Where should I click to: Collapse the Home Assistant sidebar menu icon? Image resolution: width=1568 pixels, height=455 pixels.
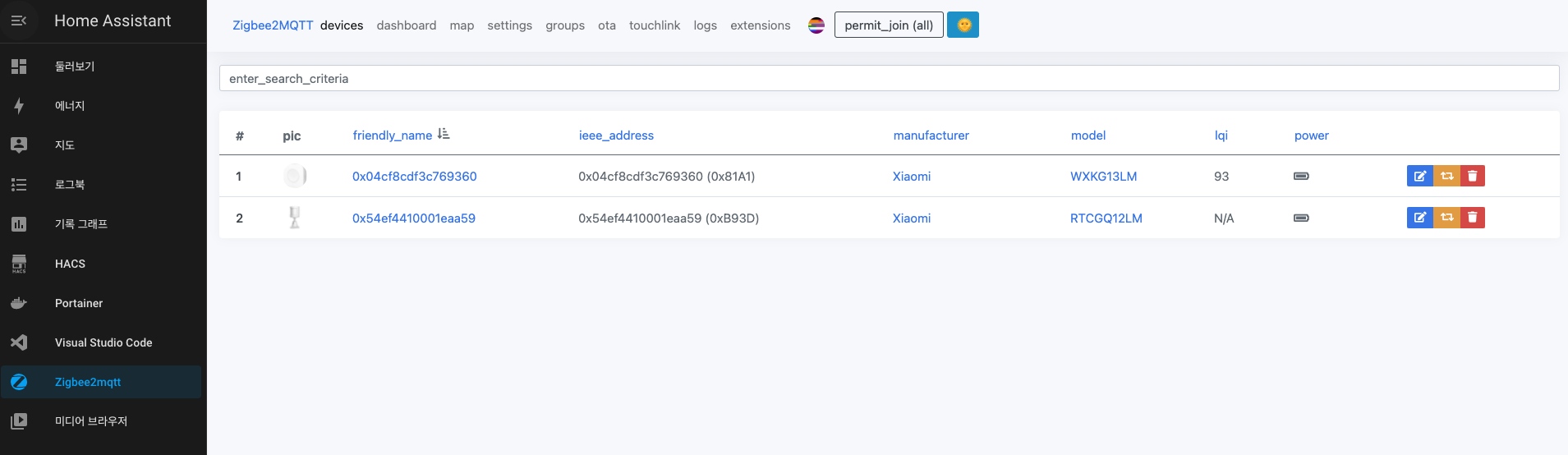19,21
